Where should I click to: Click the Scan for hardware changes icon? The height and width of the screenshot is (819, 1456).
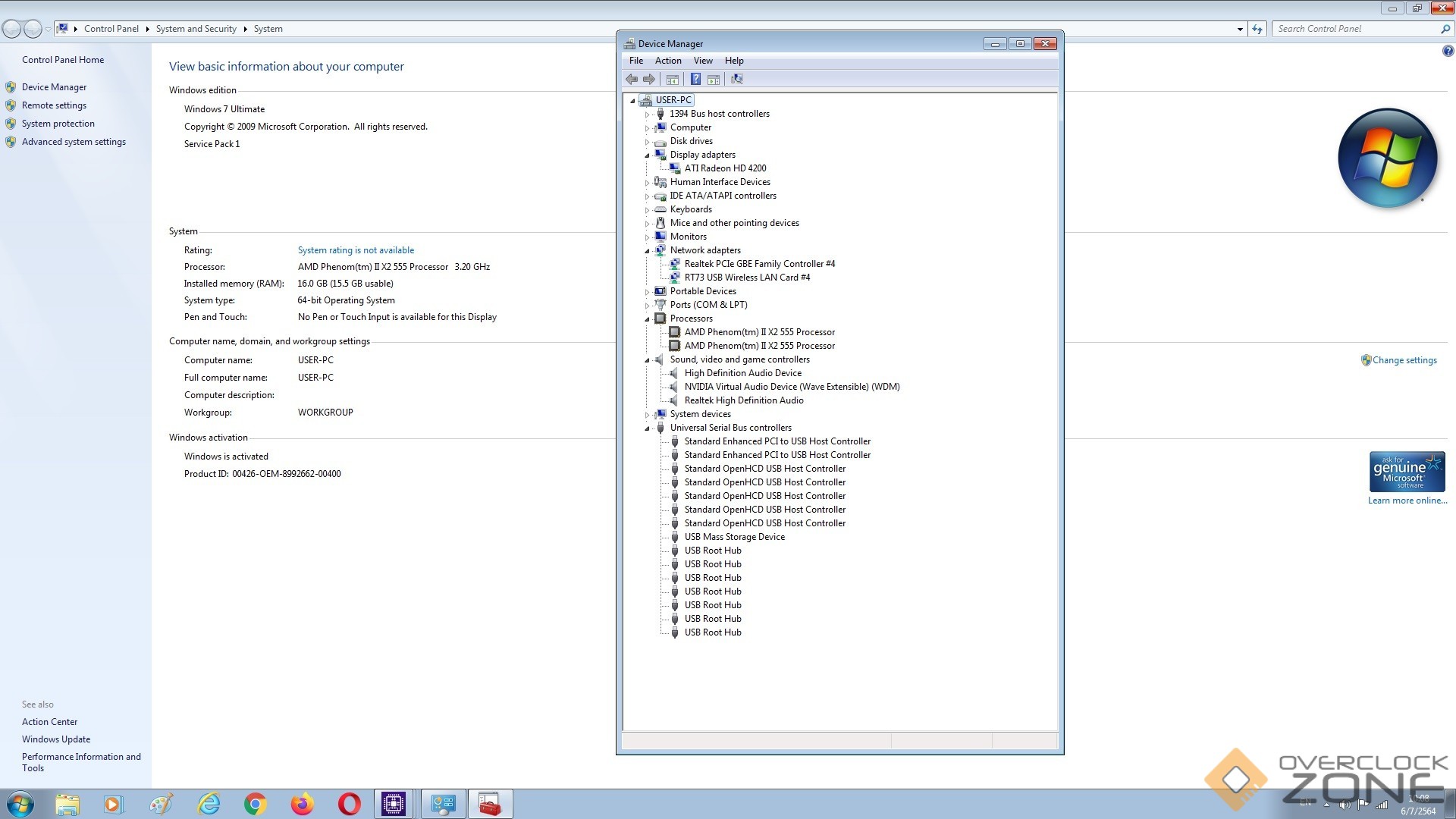coord(736,79)
